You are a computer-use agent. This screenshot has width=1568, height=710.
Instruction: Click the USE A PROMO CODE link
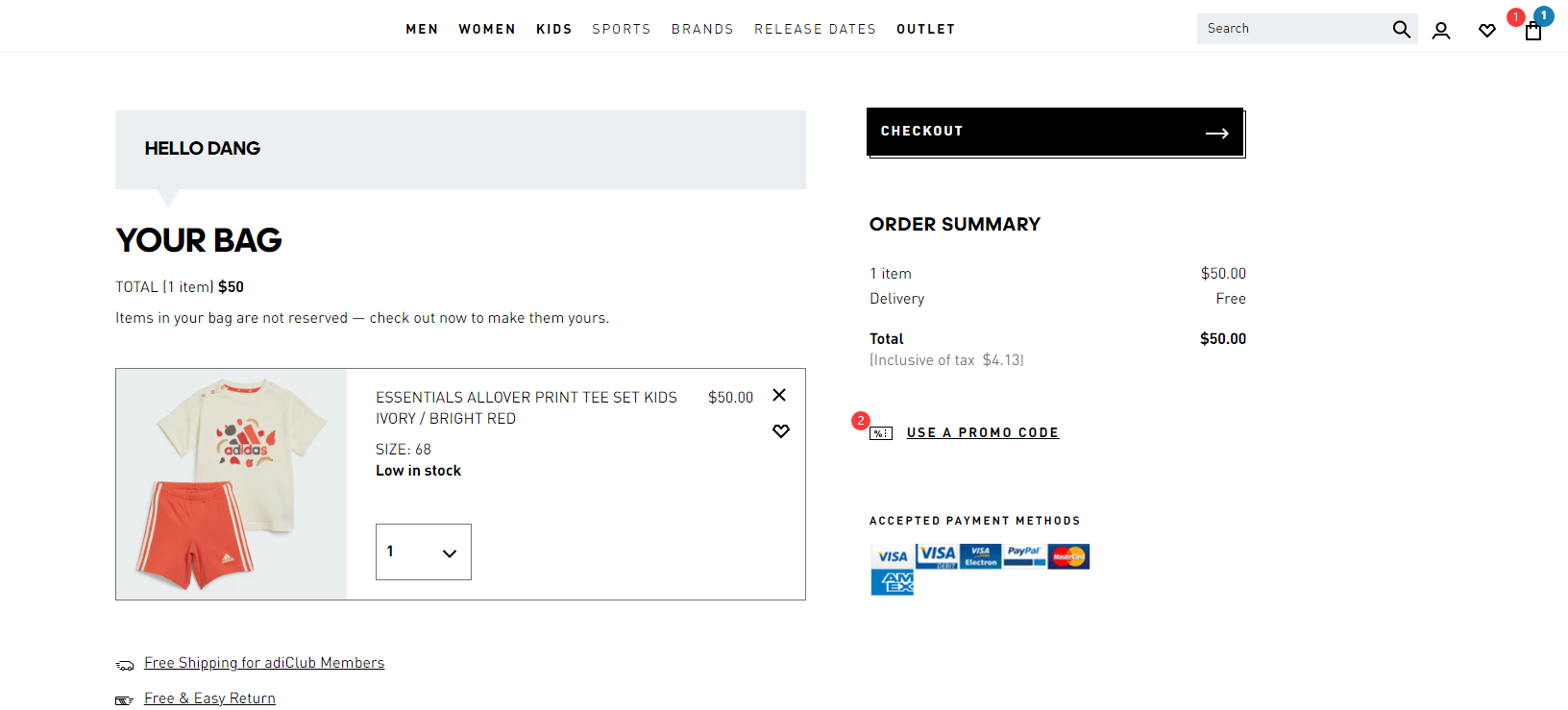coord(983,432)
